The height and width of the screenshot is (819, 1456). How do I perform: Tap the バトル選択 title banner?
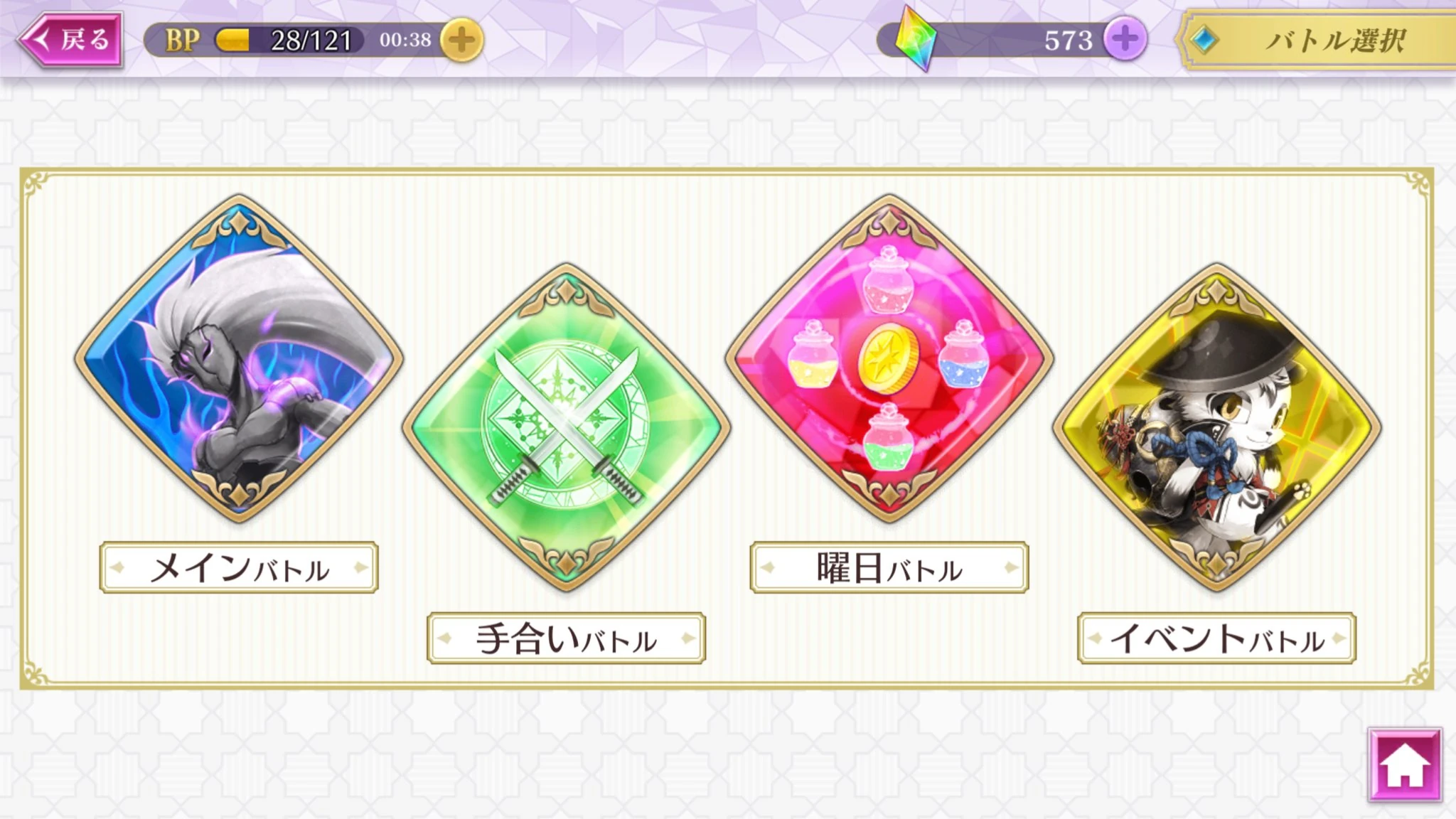click(1317, 40)
